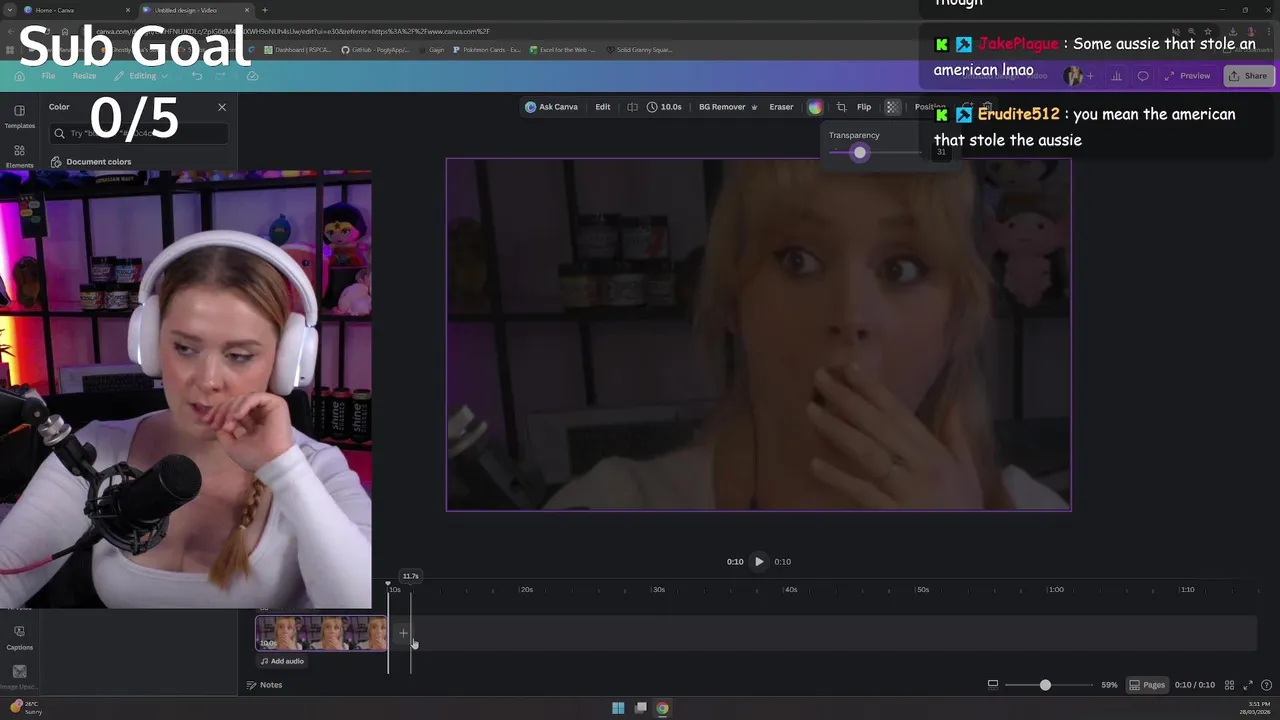This screenshot has height=720, width=1280.
Task: Toggle the transparency checkerboard icon
Action: (x=893, y=107)
